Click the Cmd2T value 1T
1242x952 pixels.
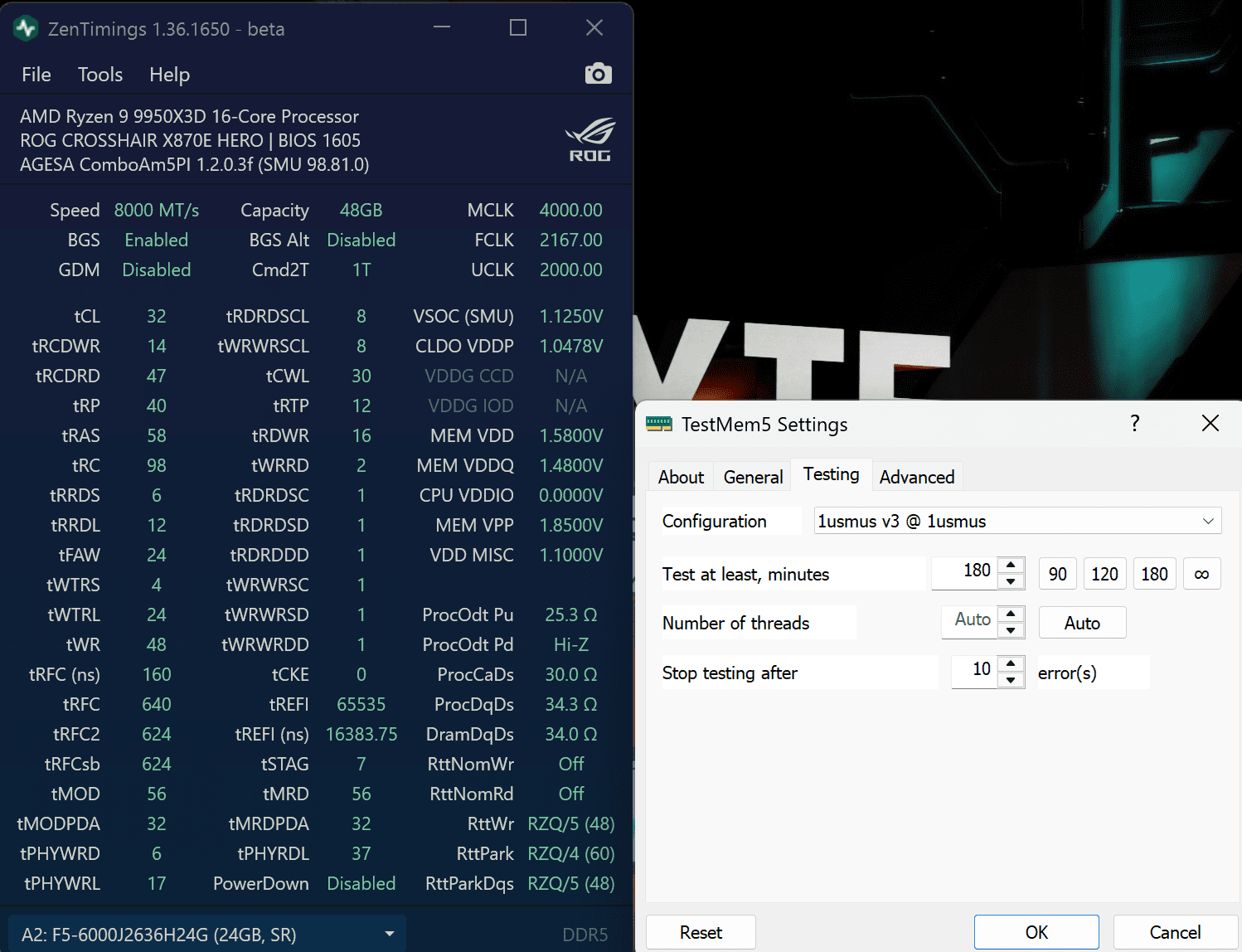[x=361, y=270]
